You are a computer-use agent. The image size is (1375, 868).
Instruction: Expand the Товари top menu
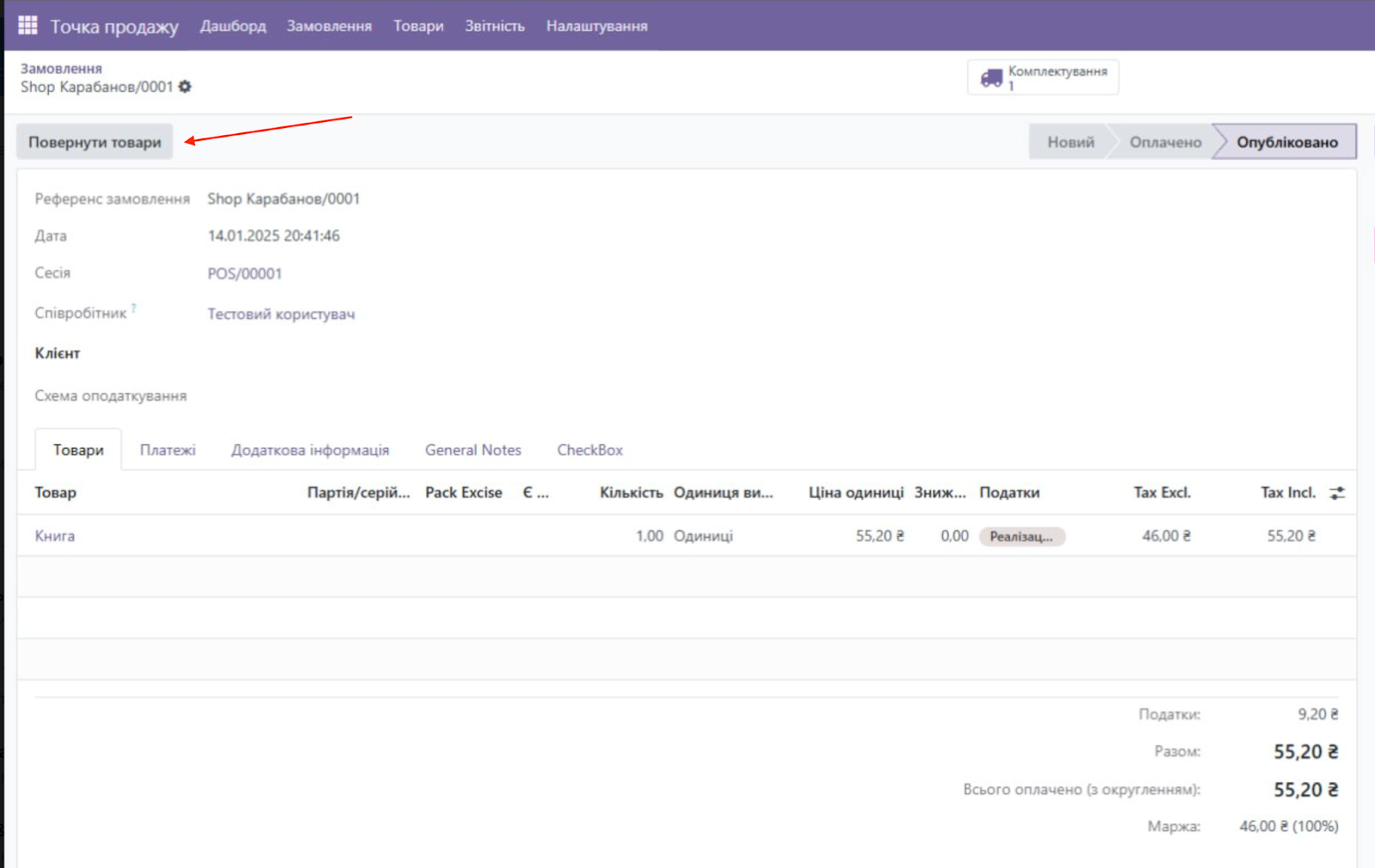pos(419,26)
